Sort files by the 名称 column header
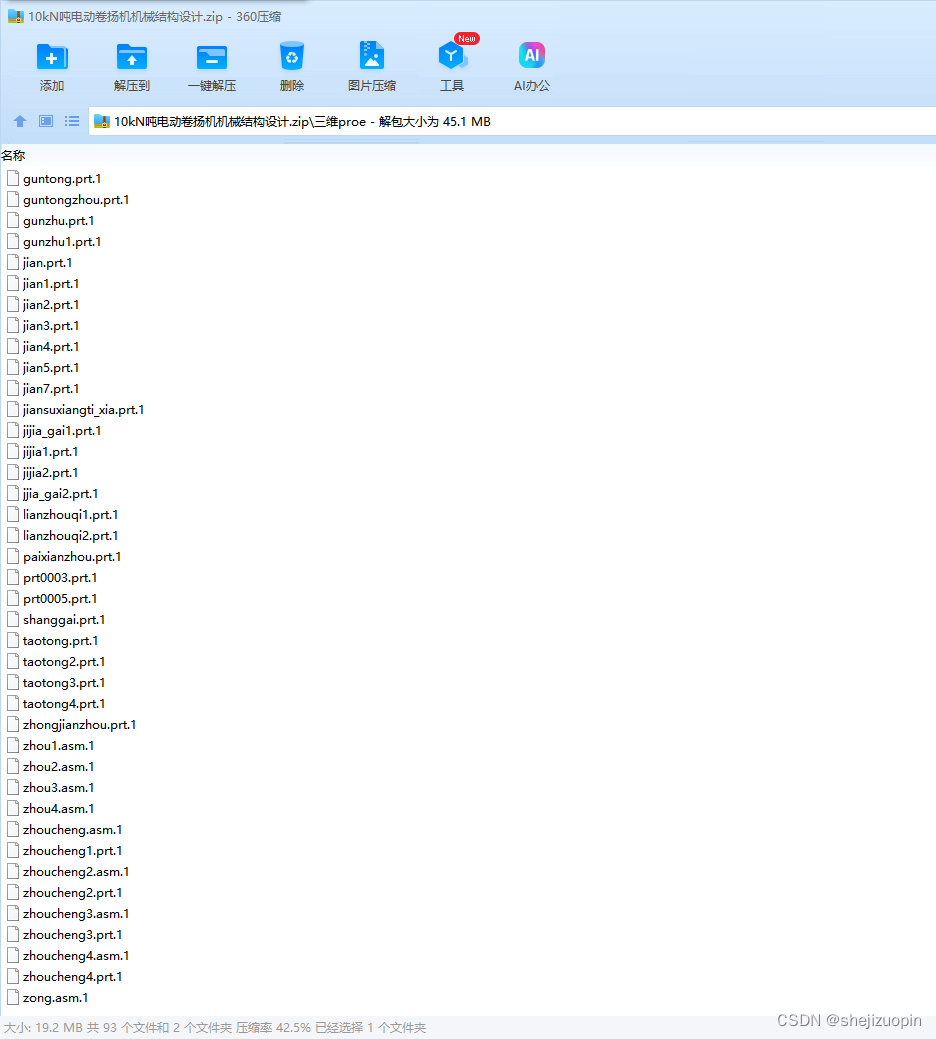936x1039 pixels. tap(13, 156)
